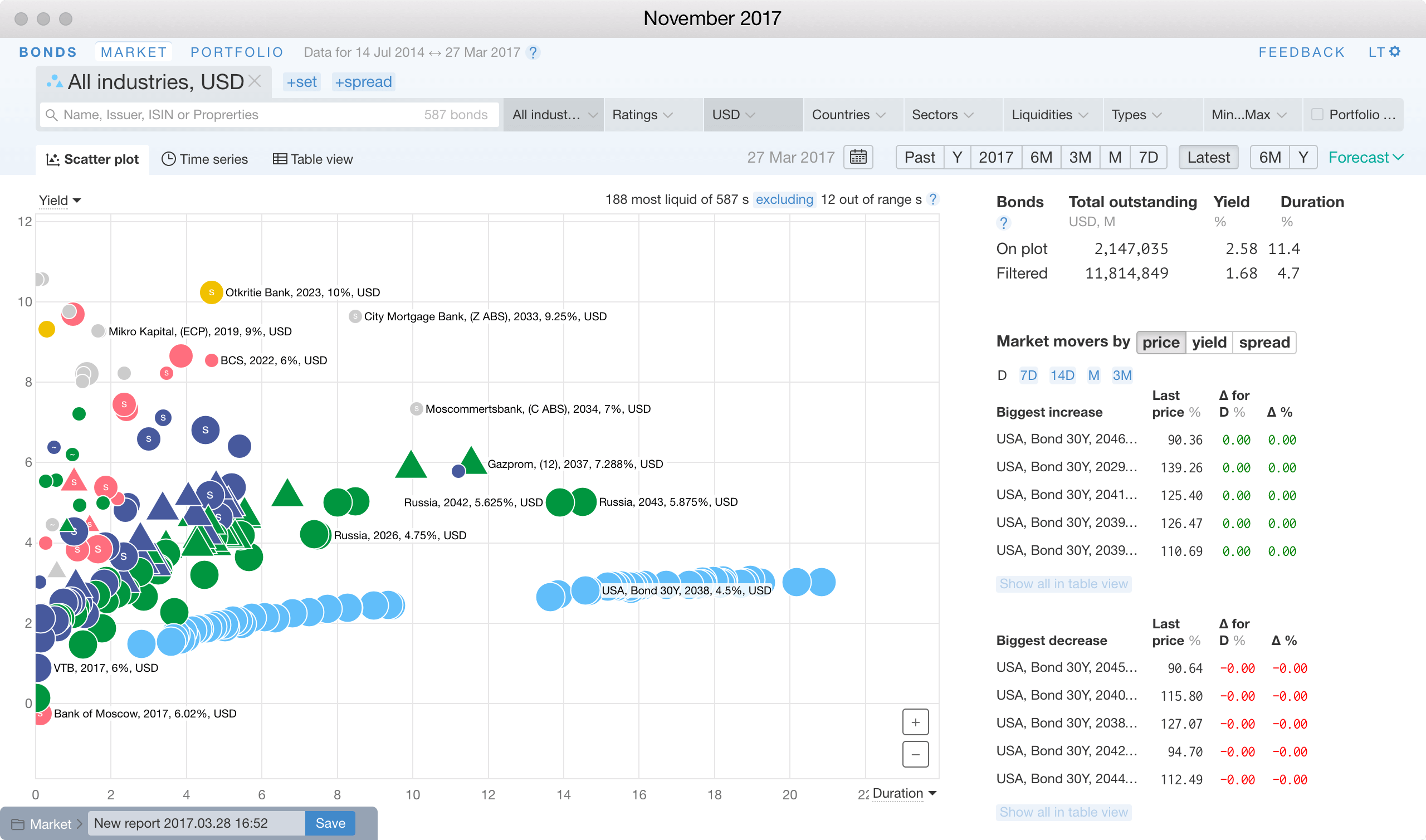Click the set dots icon before All industries
The image size is (1426, 840).
(55, 82)
